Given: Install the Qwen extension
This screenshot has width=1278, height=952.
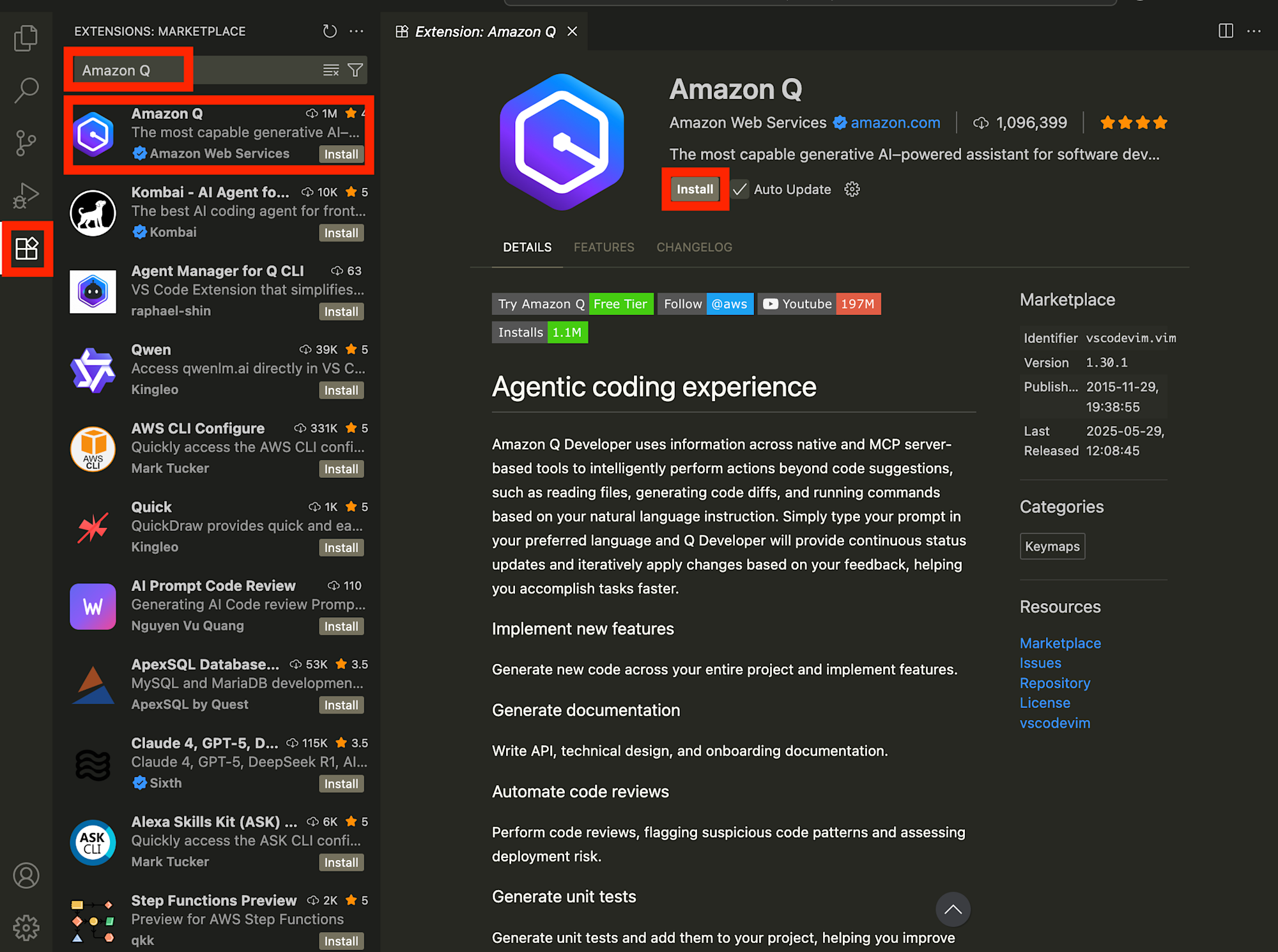Looking at the screenshot, I should tap(341, 390).
